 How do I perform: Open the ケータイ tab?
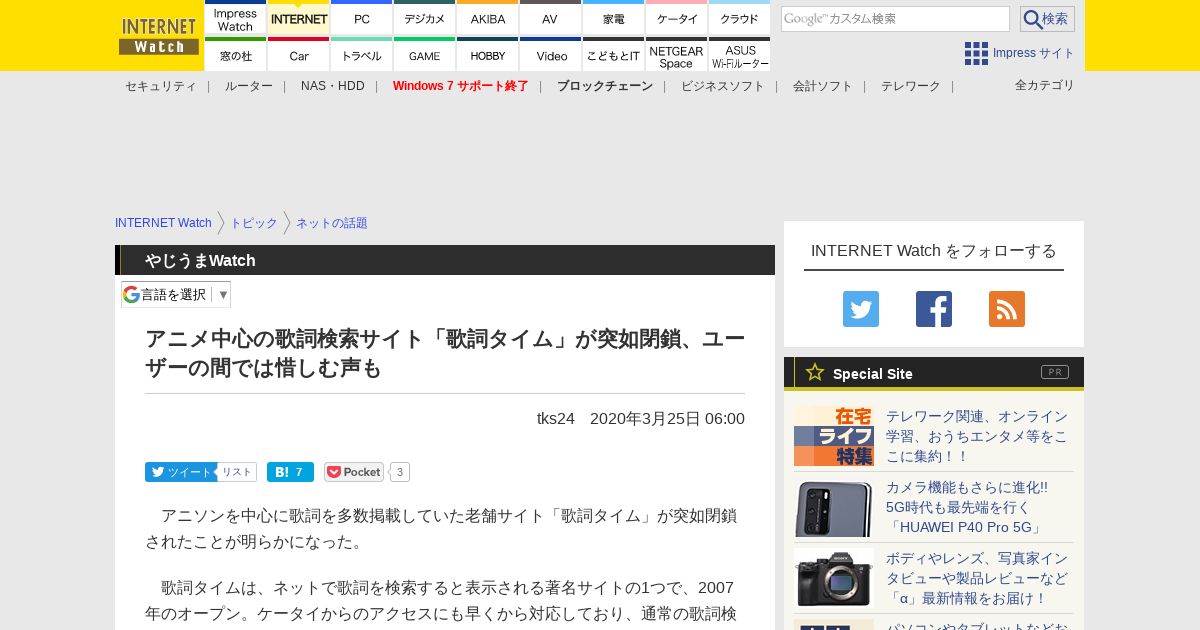pyautogui.click(x=676, y=18)
